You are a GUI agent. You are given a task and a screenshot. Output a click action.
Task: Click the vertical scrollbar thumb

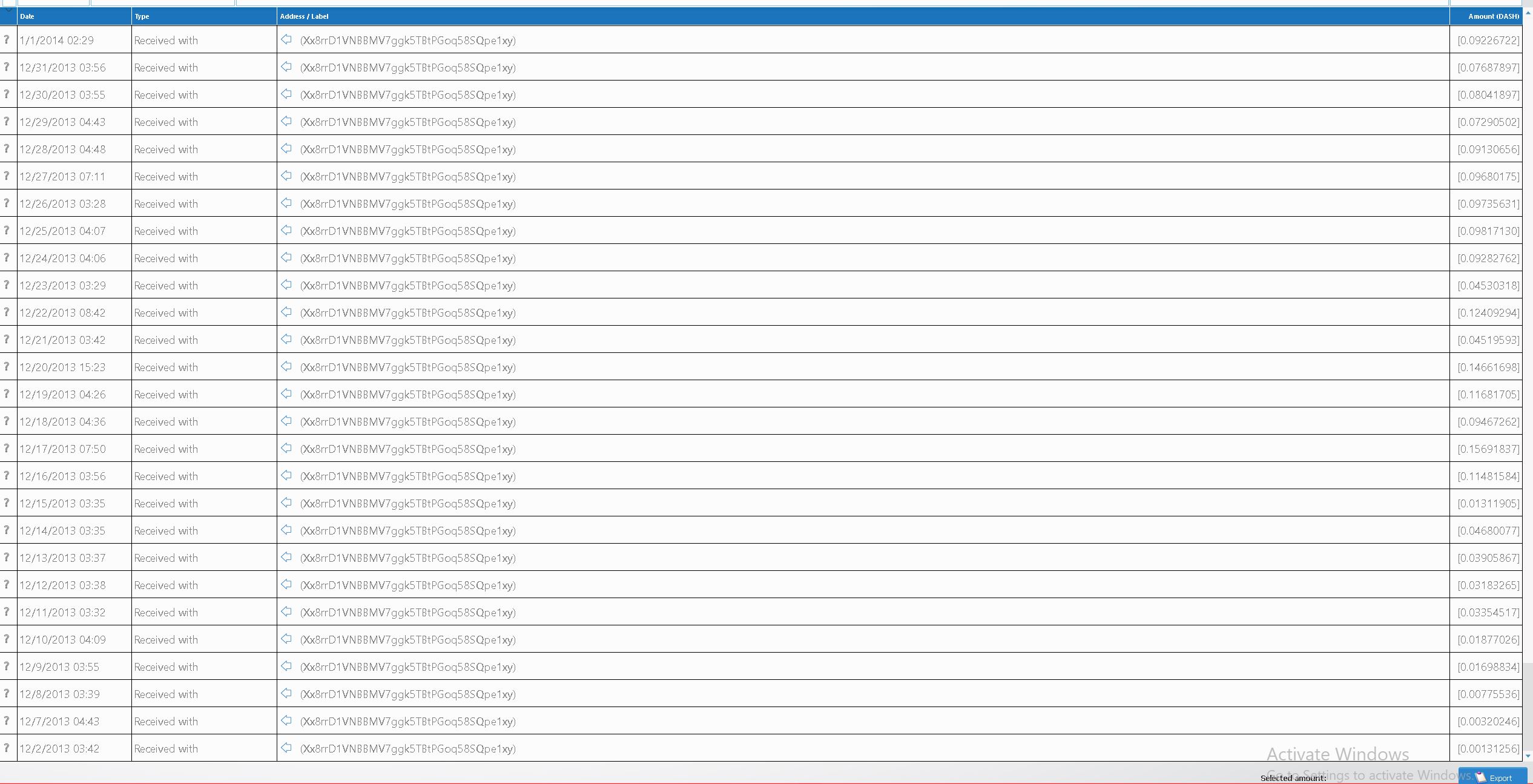(x=1528, y=707)
